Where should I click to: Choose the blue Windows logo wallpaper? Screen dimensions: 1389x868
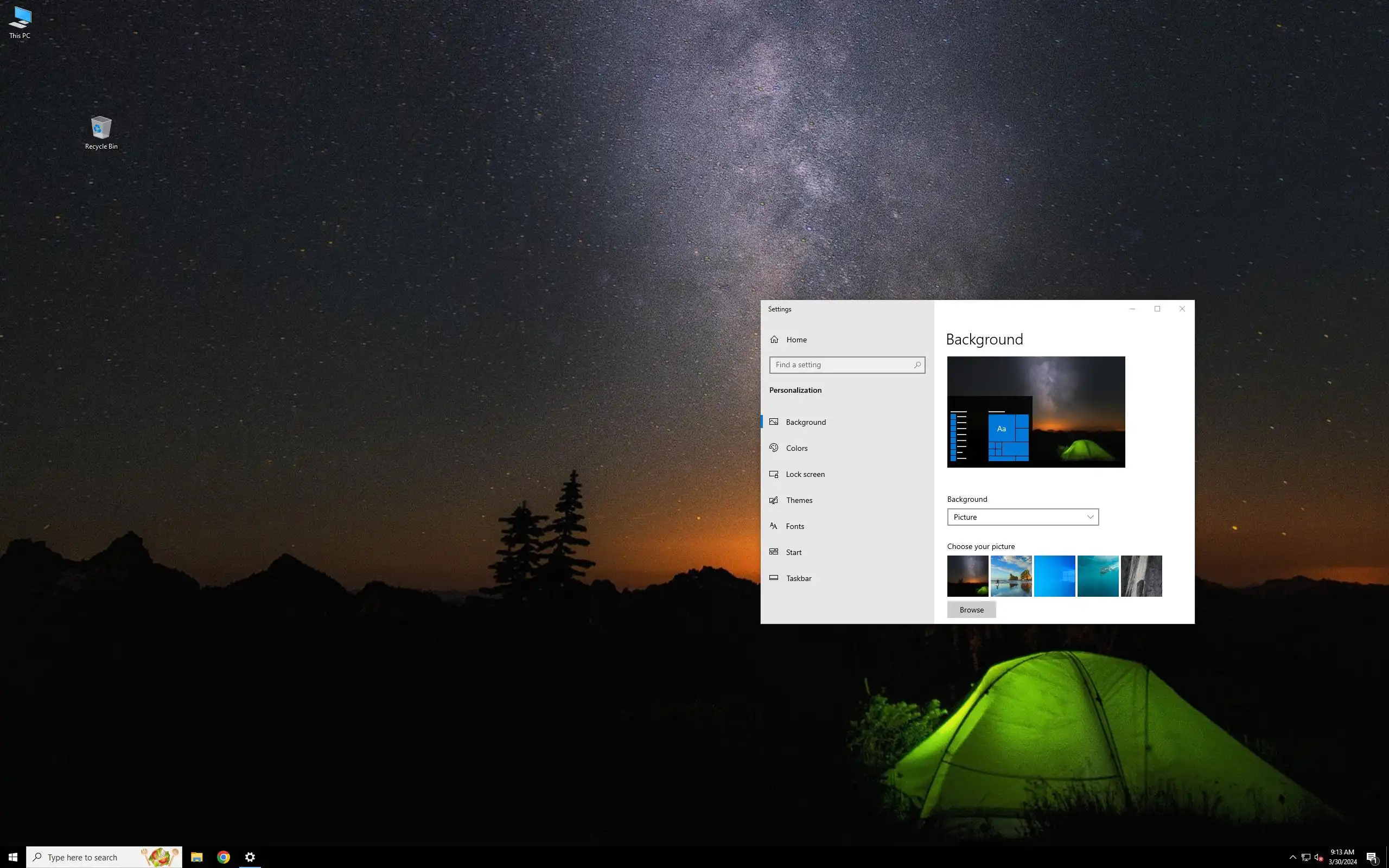pyautogui.click(x=1054, y=575)
